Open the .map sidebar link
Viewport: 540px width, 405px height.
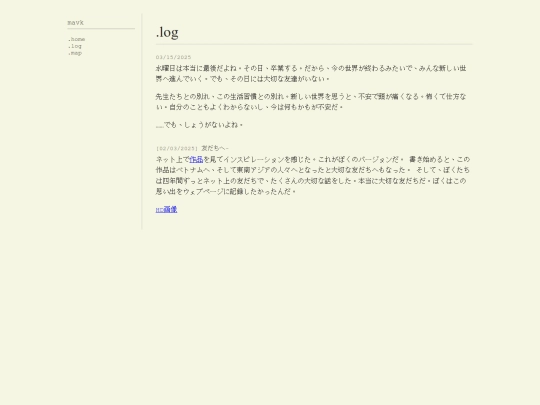[x=75, y=53]
